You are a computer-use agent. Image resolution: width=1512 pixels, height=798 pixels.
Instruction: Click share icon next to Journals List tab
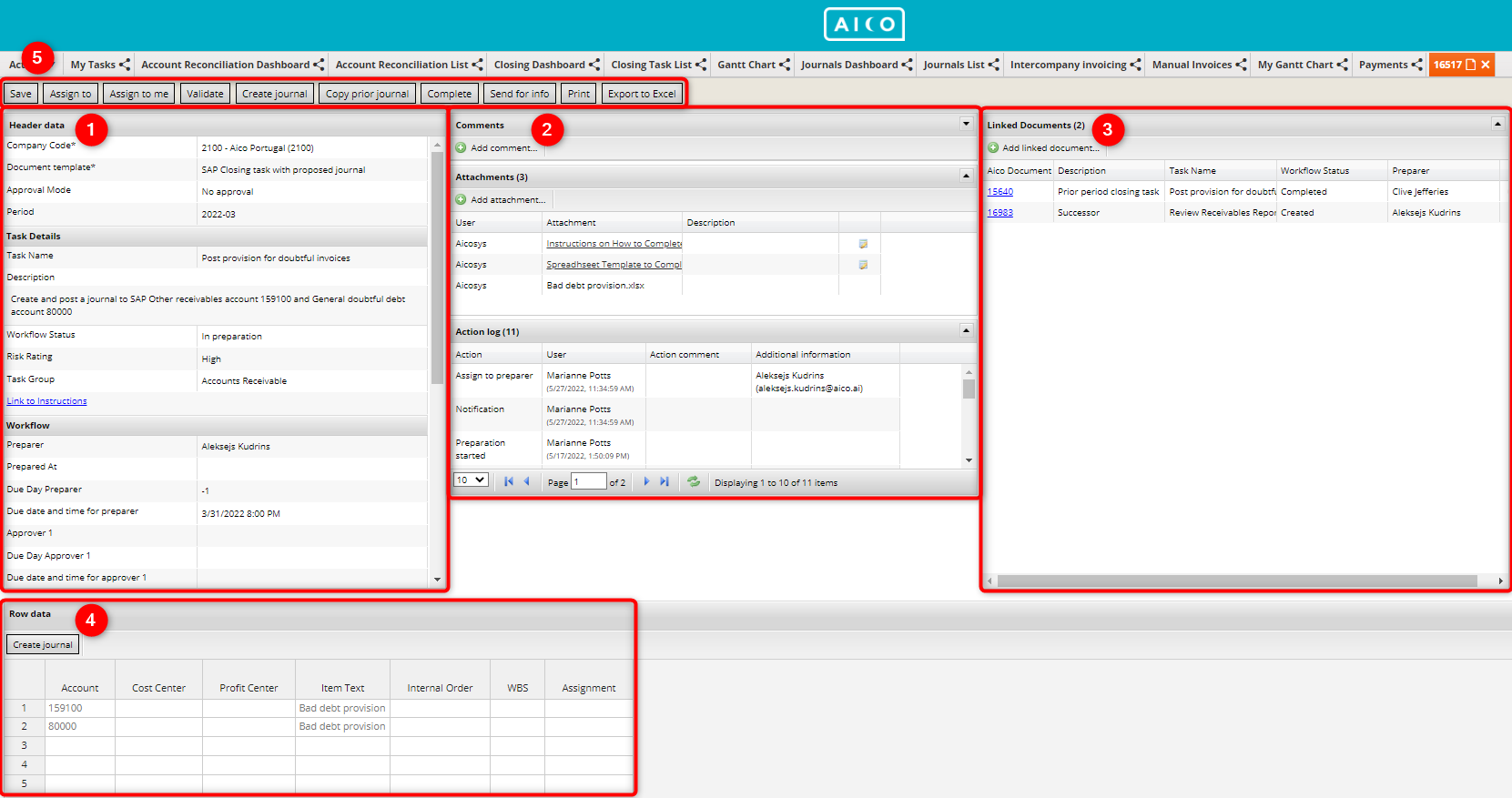coord(993,65)
